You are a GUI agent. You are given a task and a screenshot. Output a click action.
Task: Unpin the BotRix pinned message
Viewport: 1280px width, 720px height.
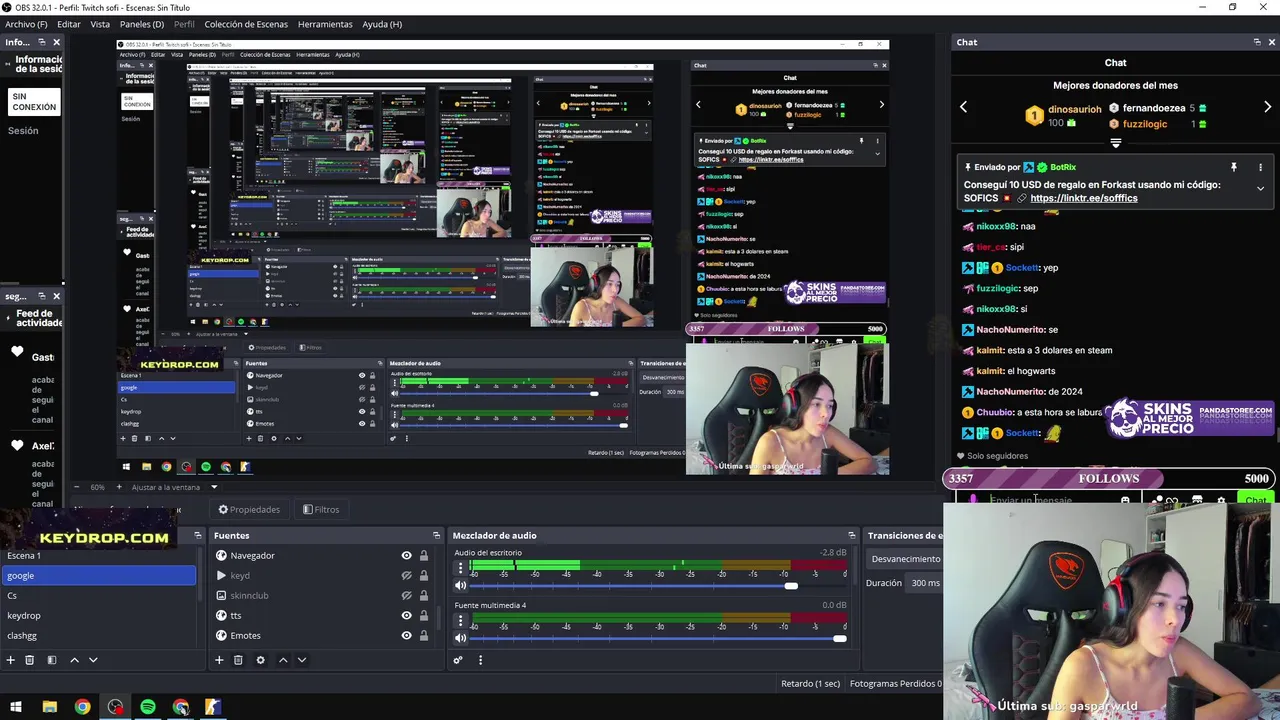[x=1234, y=167]
